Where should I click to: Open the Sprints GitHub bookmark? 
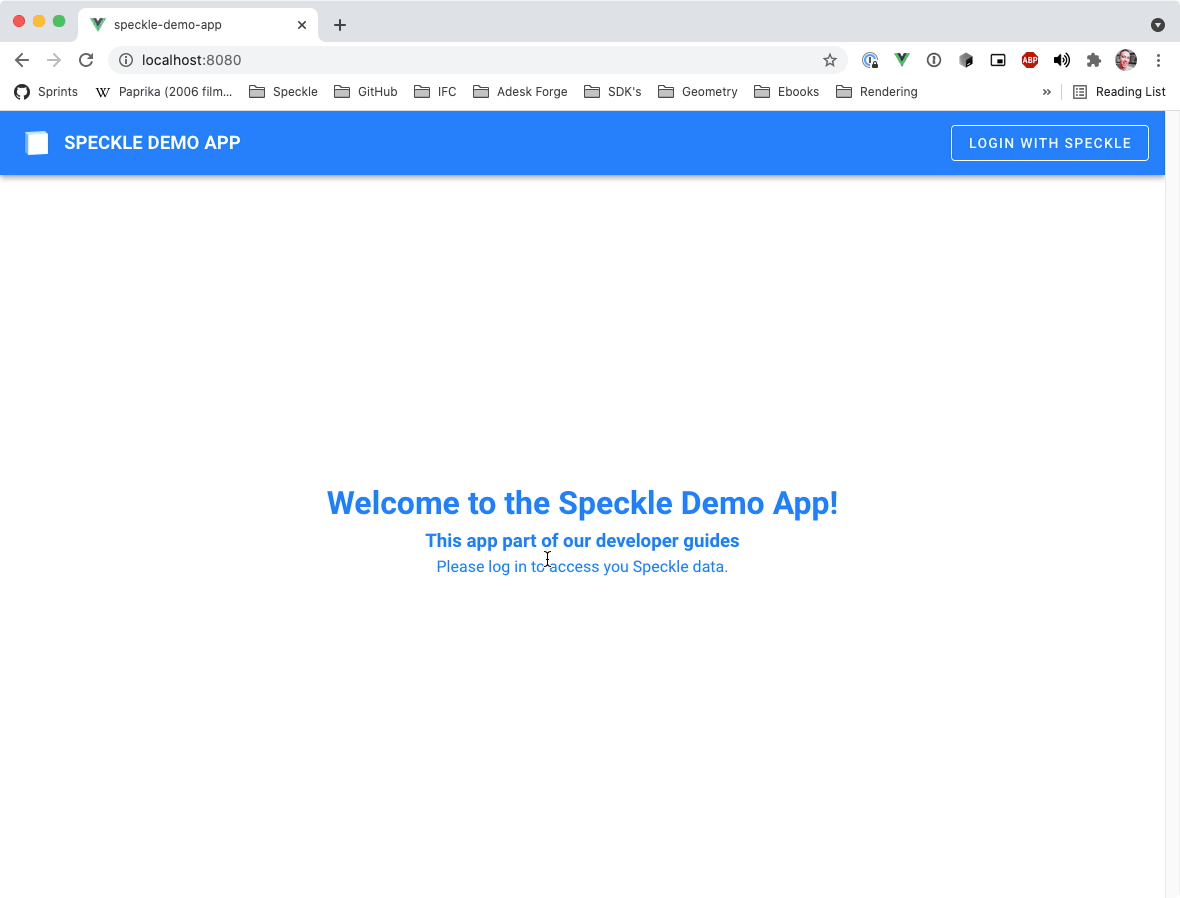[46, 92]
